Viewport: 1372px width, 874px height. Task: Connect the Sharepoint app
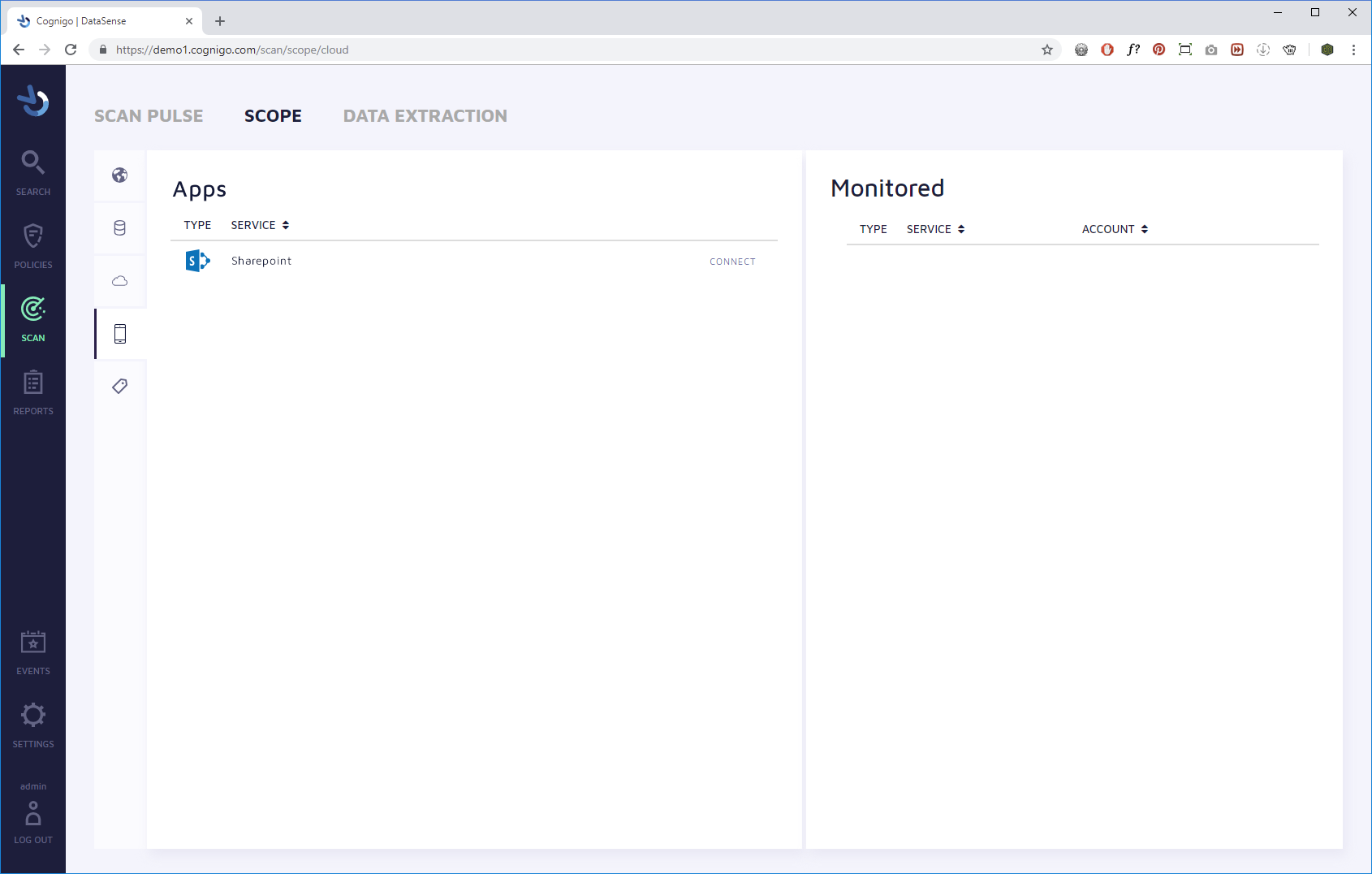[x=732, y=262]
